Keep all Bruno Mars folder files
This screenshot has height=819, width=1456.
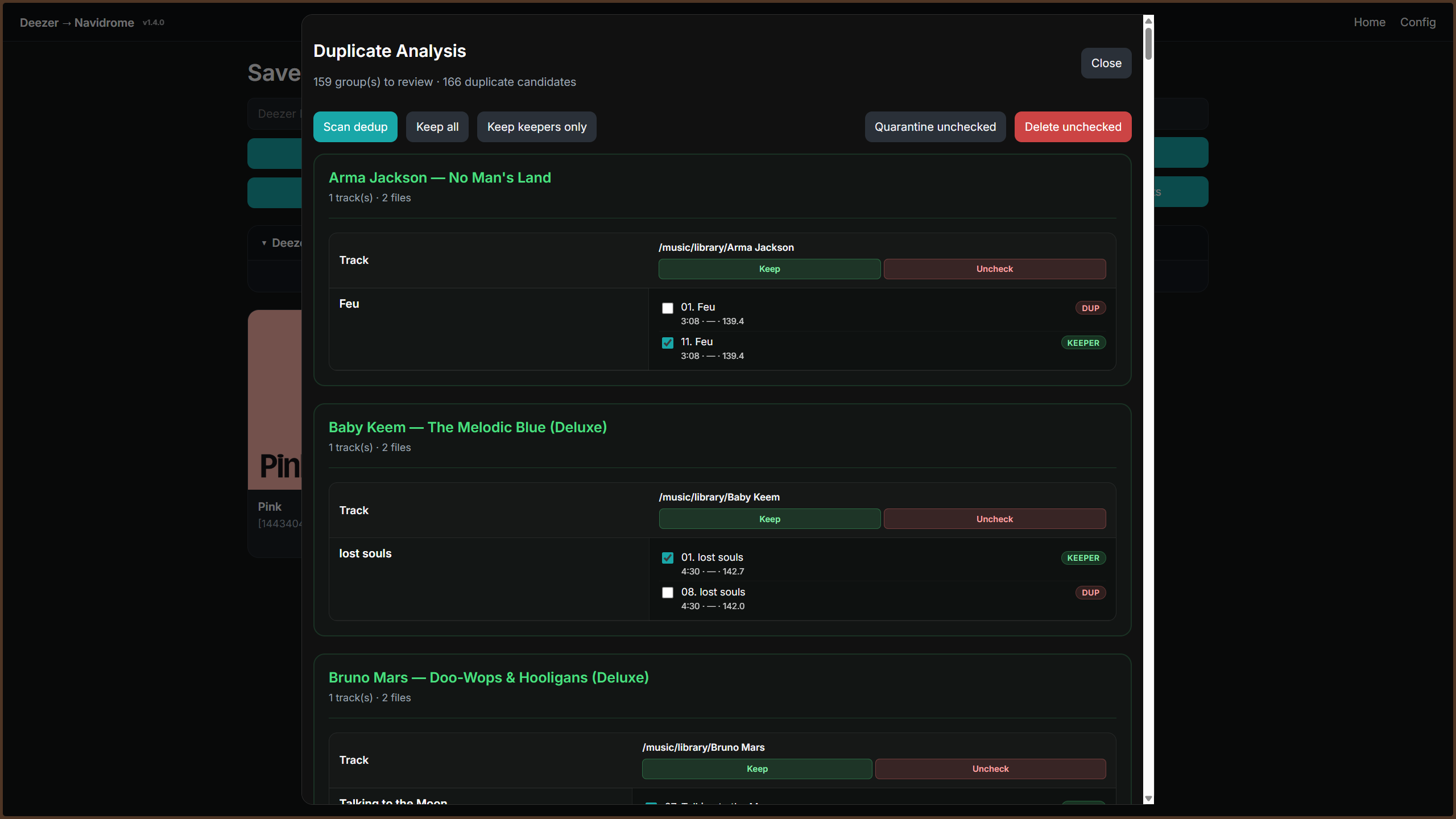tap(757, 769)
